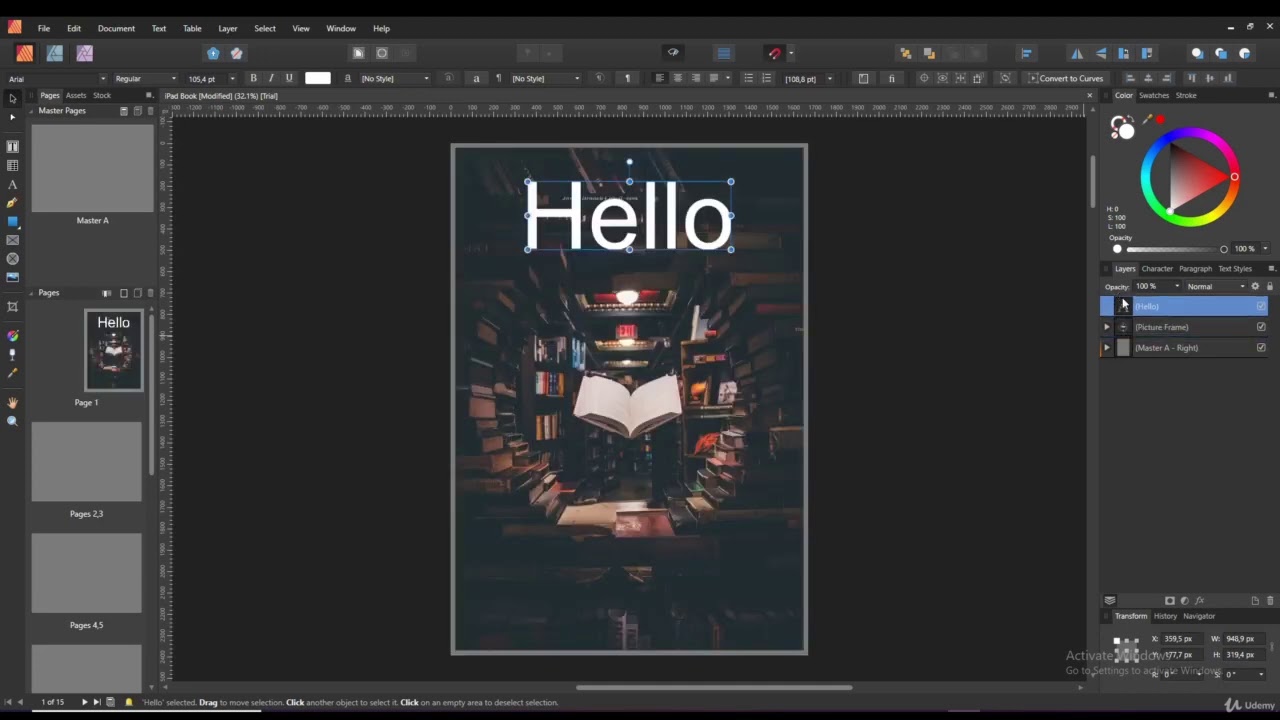Screen dimensions: 1280x720
Task: Select the Pen tool
Action: point(12,203)
